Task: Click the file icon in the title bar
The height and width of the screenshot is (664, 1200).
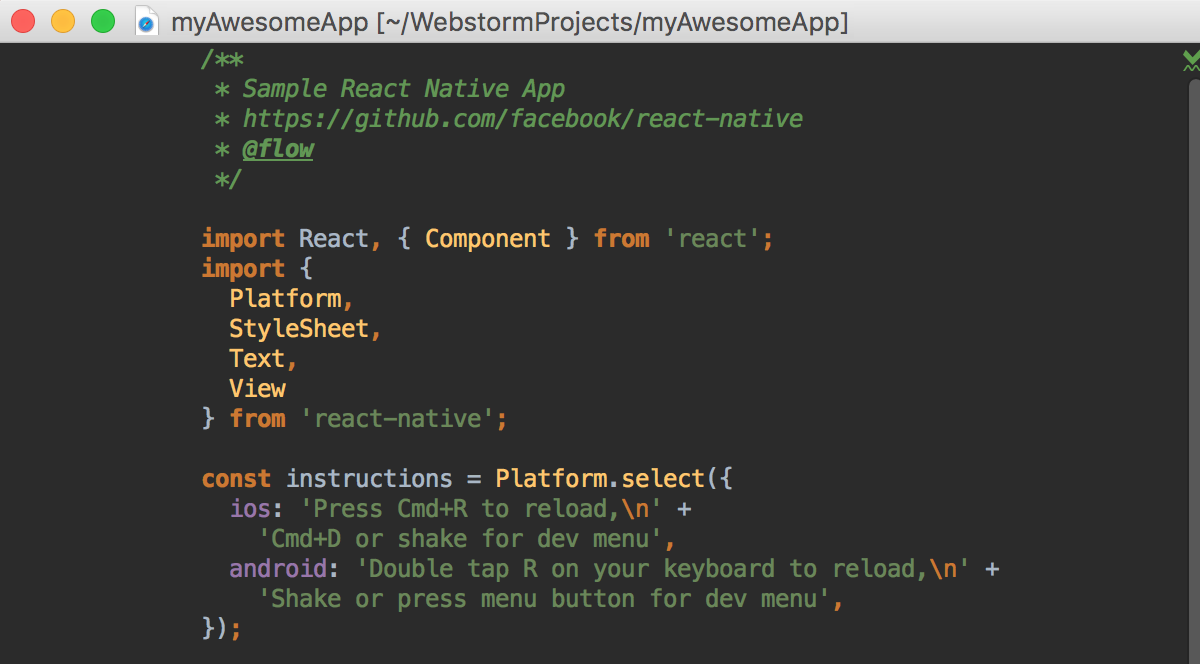Action: pos(147,21)
